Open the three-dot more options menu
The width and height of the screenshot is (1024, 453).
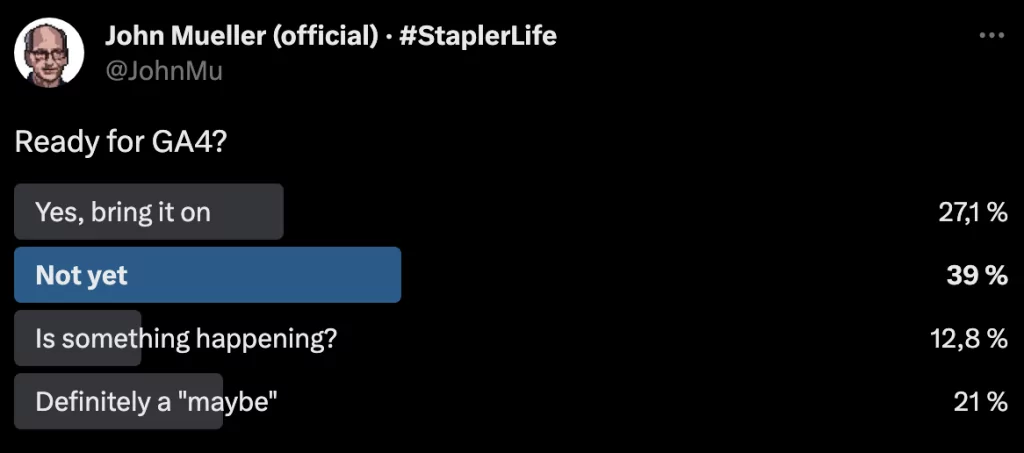(991, 36)
